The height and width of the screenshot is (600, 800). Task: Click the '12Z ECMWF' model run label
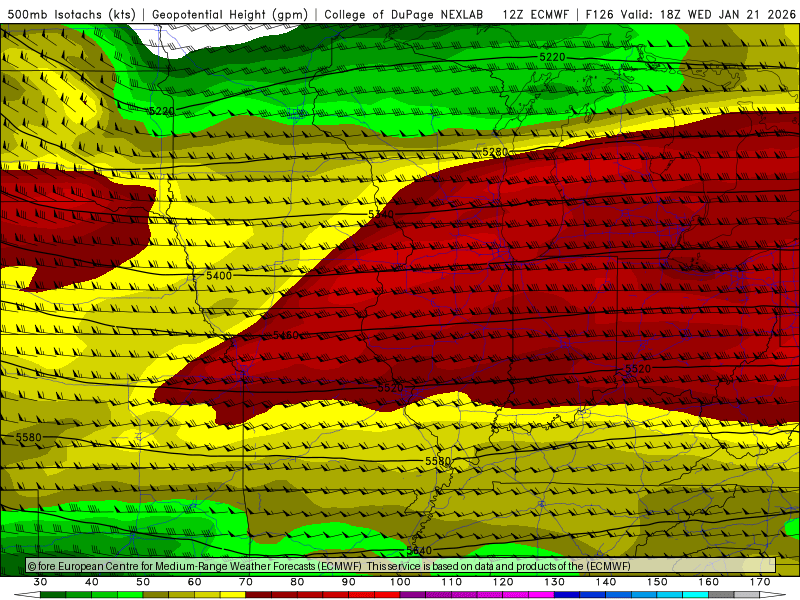pyautogui.click(x=535, y=14)
